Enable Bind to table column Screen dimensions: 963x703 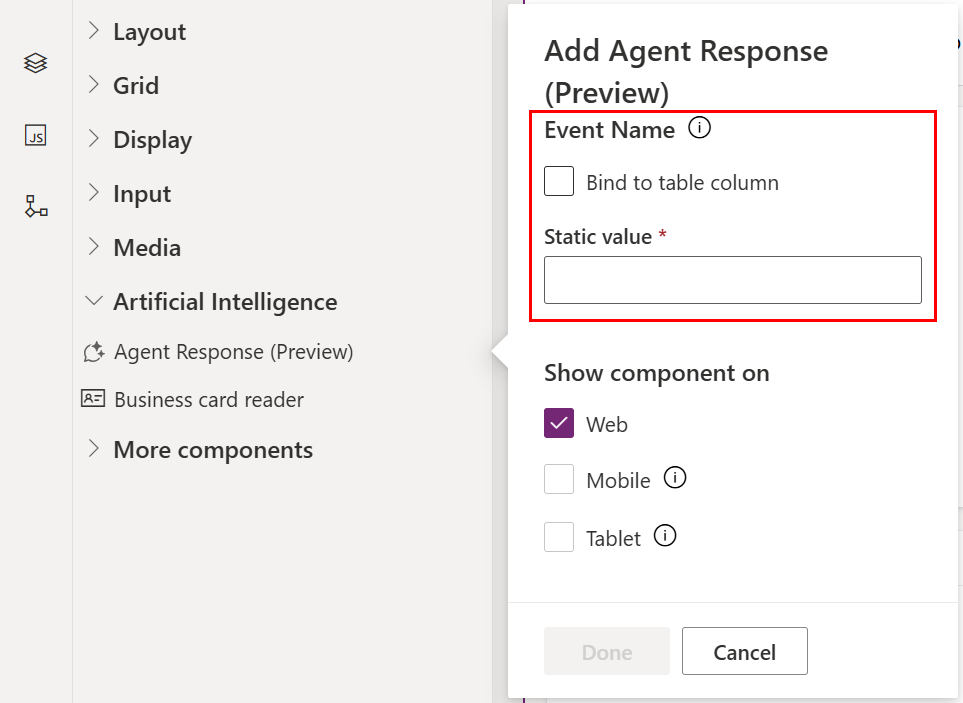[559, 181]
